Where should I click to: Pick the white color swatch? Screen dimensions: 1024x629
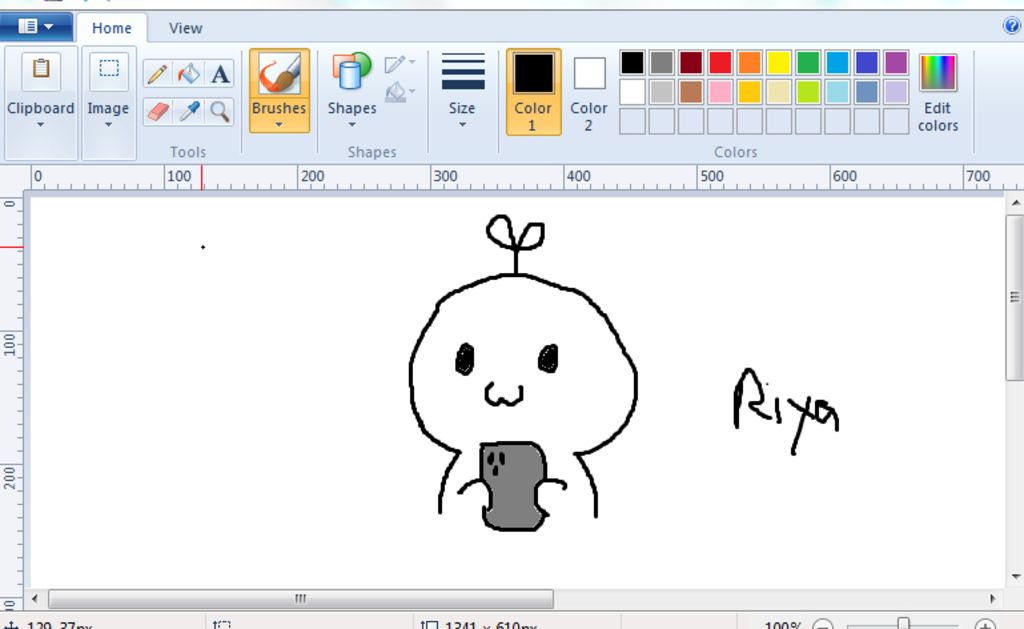(632, 92)
